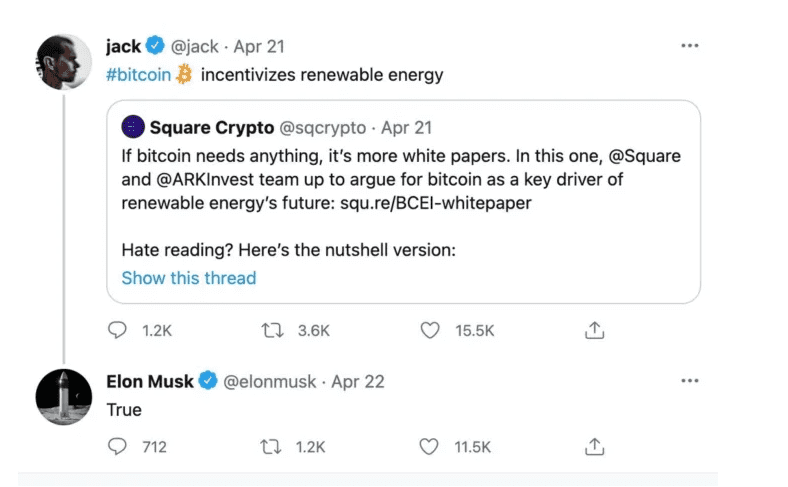Open Elon Musk's profile avatar
The height and width of the screenshot is (487, 788).
click(64, 396)
